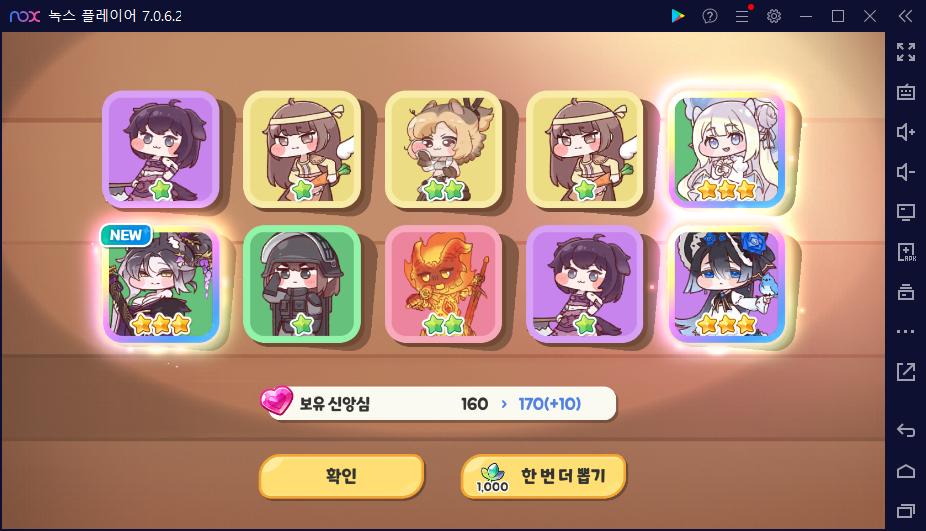Confirm results with the 확인 button
The width and height of the screenshot is (926, 531).
pyautogui.click(x=341, y=476)
